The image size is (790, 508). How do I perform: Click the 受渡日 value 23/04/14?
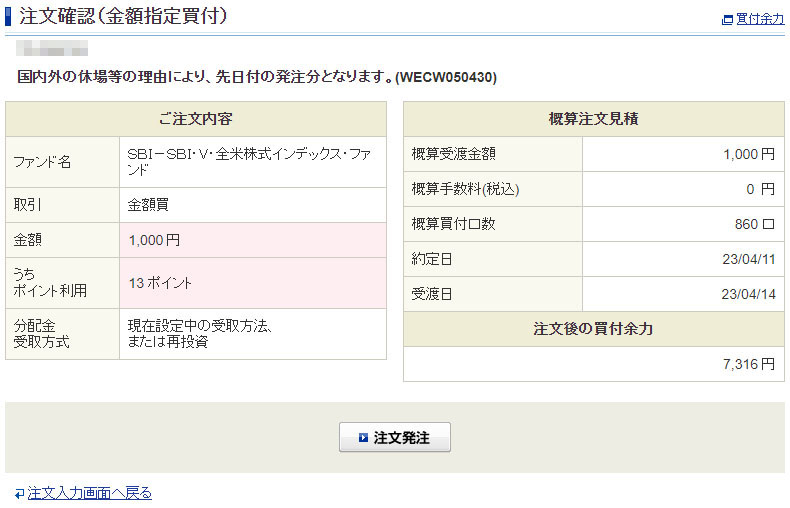747,294
